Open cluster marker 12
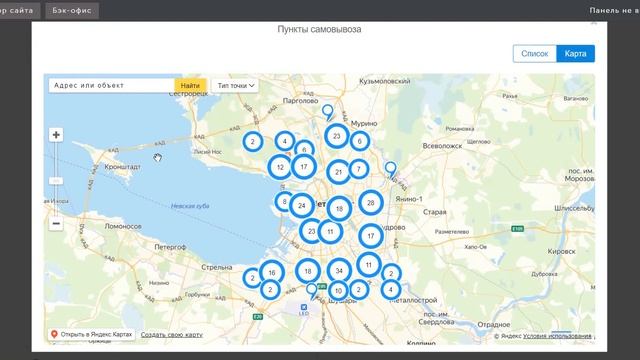 coord(280,167)
